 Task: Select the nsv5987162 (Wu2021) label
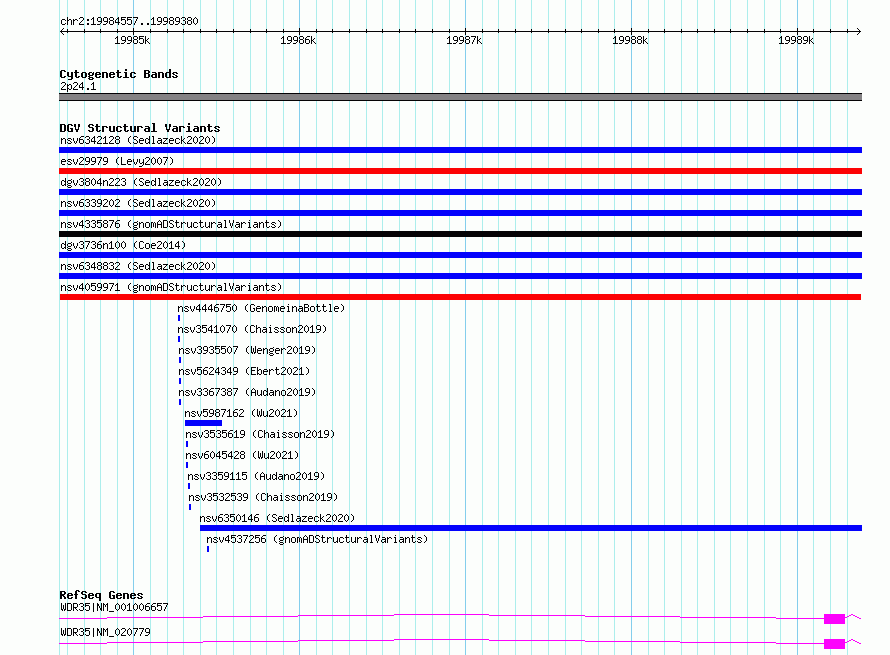(241, 413)
